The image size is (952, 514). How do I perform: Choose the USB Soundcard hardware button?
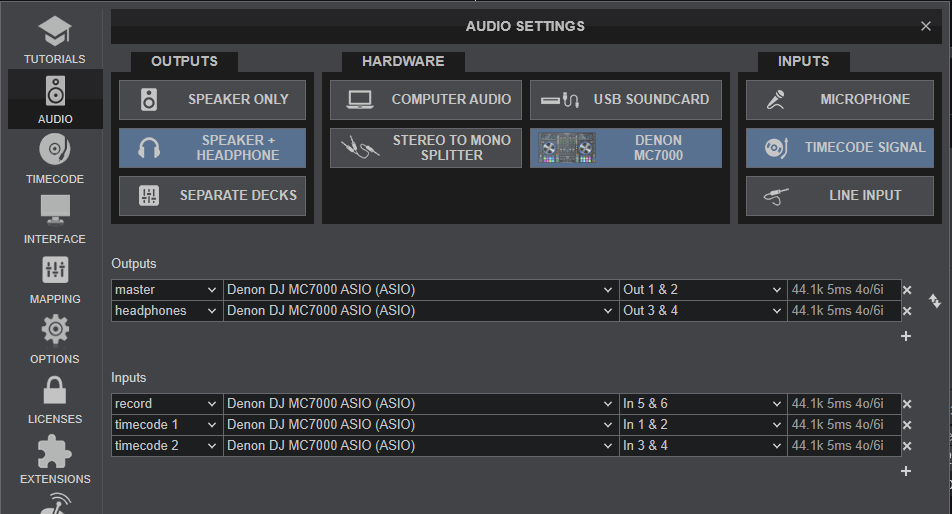coord(625,100)
